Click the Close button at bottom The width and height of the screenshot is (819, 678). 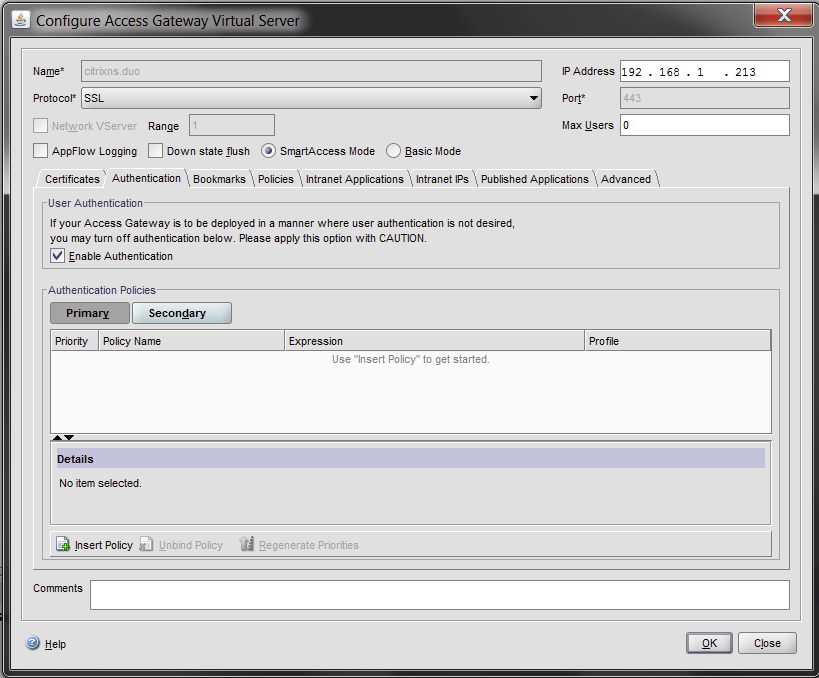tap(767, 643)
